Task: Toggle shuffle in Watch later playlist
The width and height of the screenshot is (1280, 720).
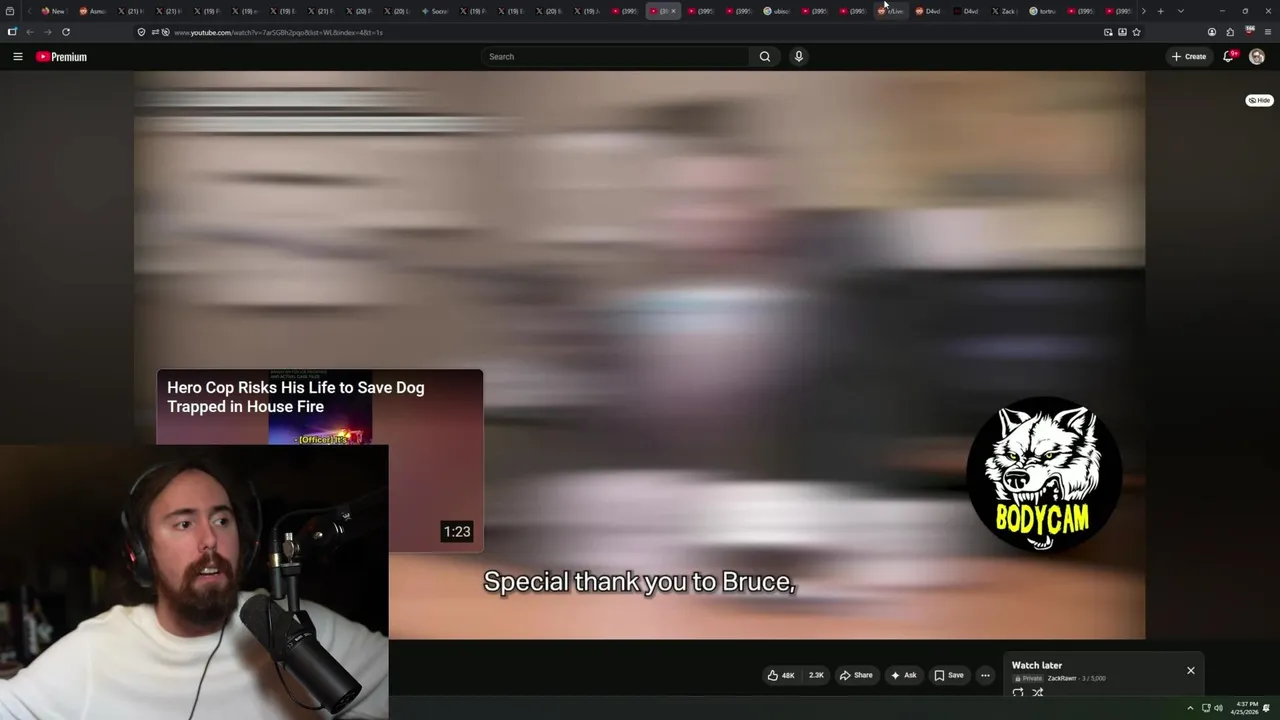Action: [1037, 692]
